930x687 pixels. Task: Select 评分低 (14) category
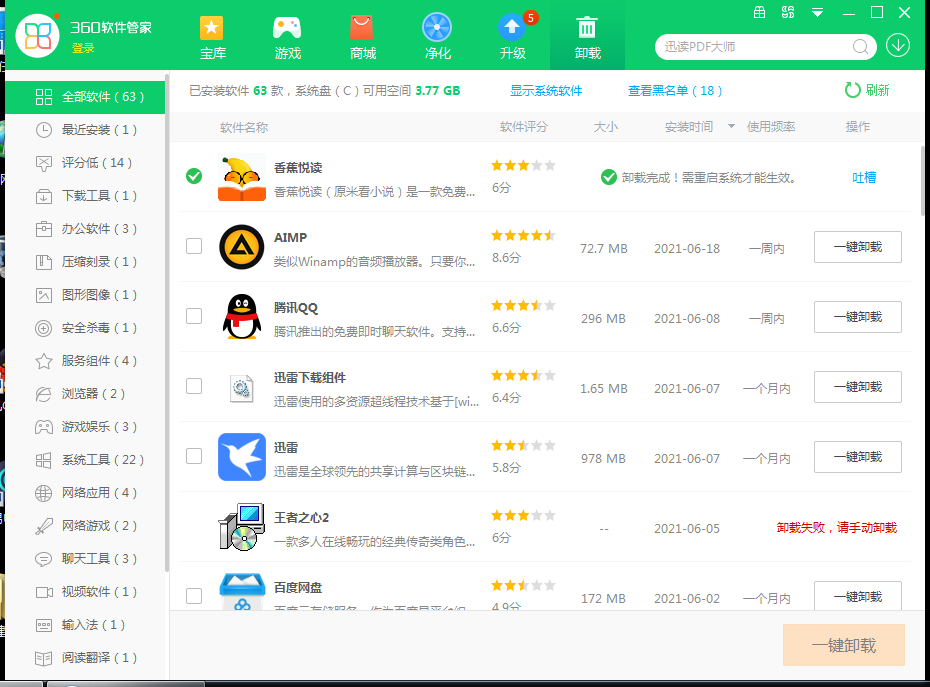[85, 163]
